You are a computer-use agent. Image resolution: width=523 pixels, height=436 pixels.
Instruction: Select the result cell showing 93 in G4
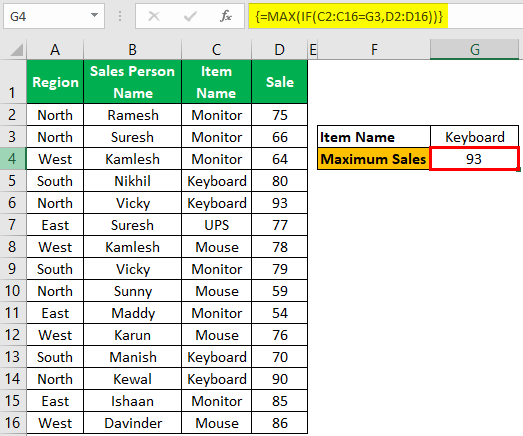(x=474, y=159)
